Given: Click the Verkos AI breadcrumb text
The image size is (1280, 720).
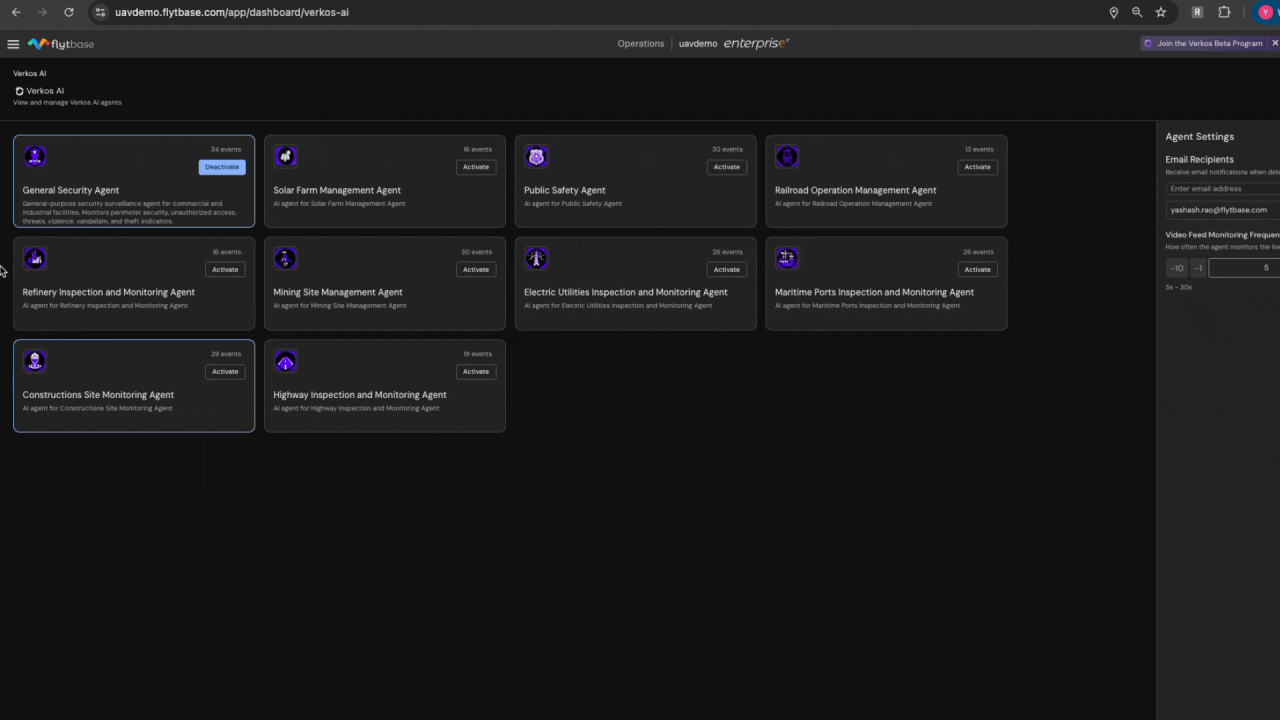Looking at the screenshot, I should [29, 73].
